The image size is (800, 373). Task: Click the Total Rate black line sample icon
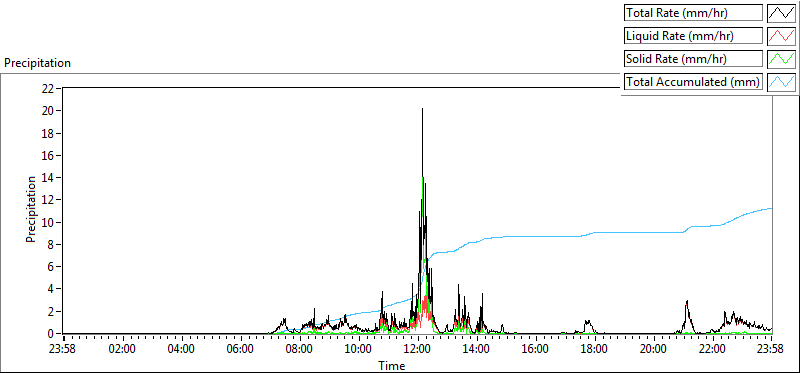(x=782, y=13)
